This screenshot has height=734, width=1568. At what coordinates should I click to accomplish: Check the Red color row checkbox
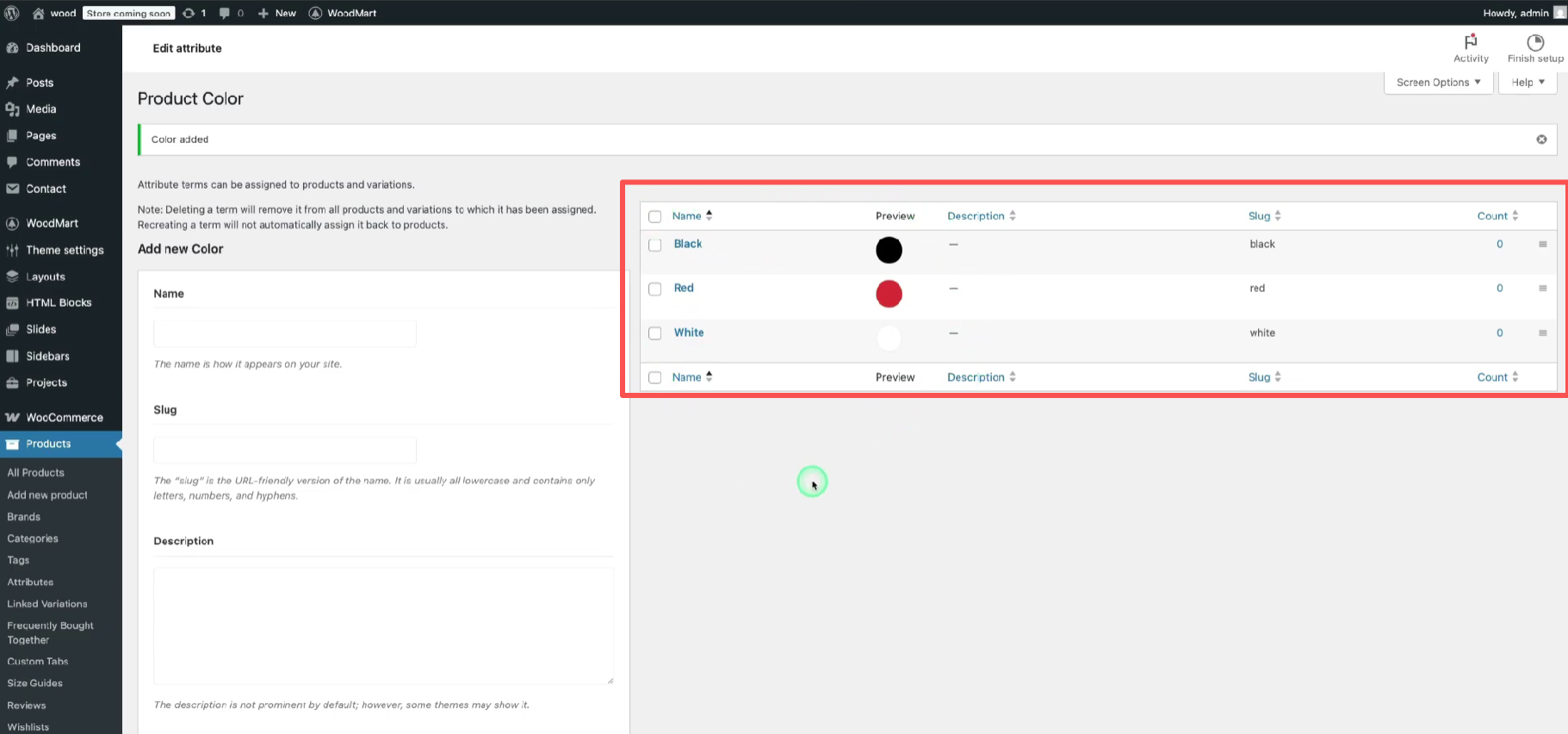(x=654, y=289)
